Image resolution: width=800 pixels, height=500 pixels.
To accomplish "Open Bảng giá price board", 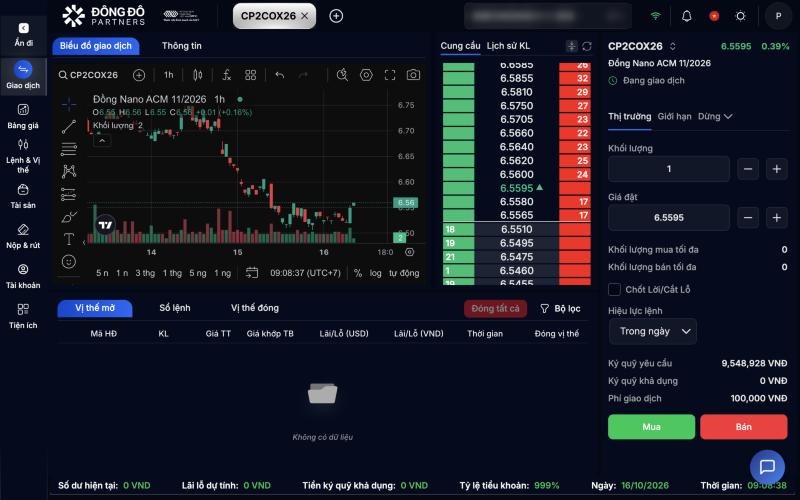I will (23, 116).
